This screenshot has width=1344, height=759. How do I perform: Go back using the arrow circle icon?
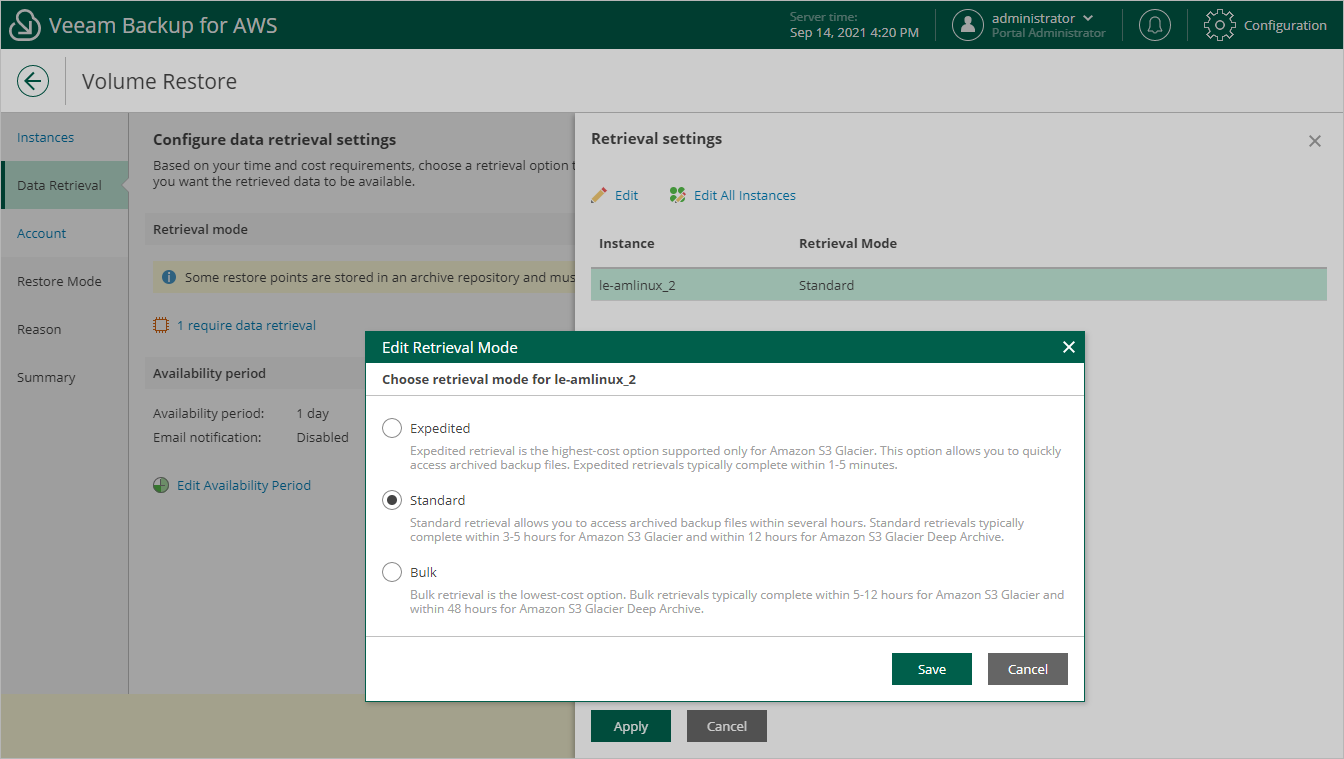(33, 81)
